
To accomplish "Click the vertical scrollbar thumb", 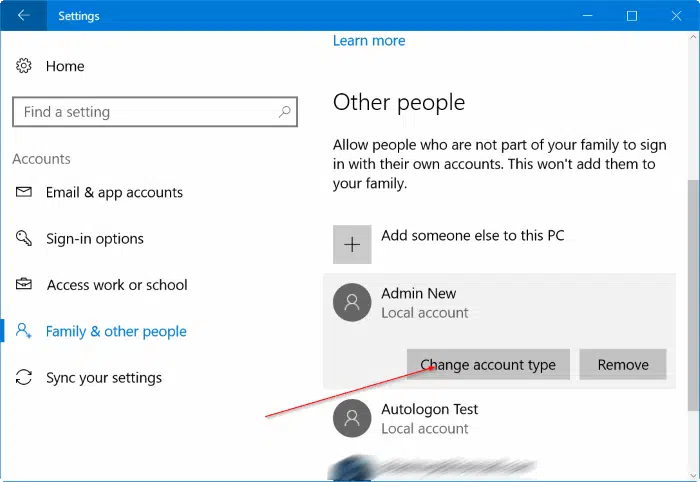I will (693, 295).
